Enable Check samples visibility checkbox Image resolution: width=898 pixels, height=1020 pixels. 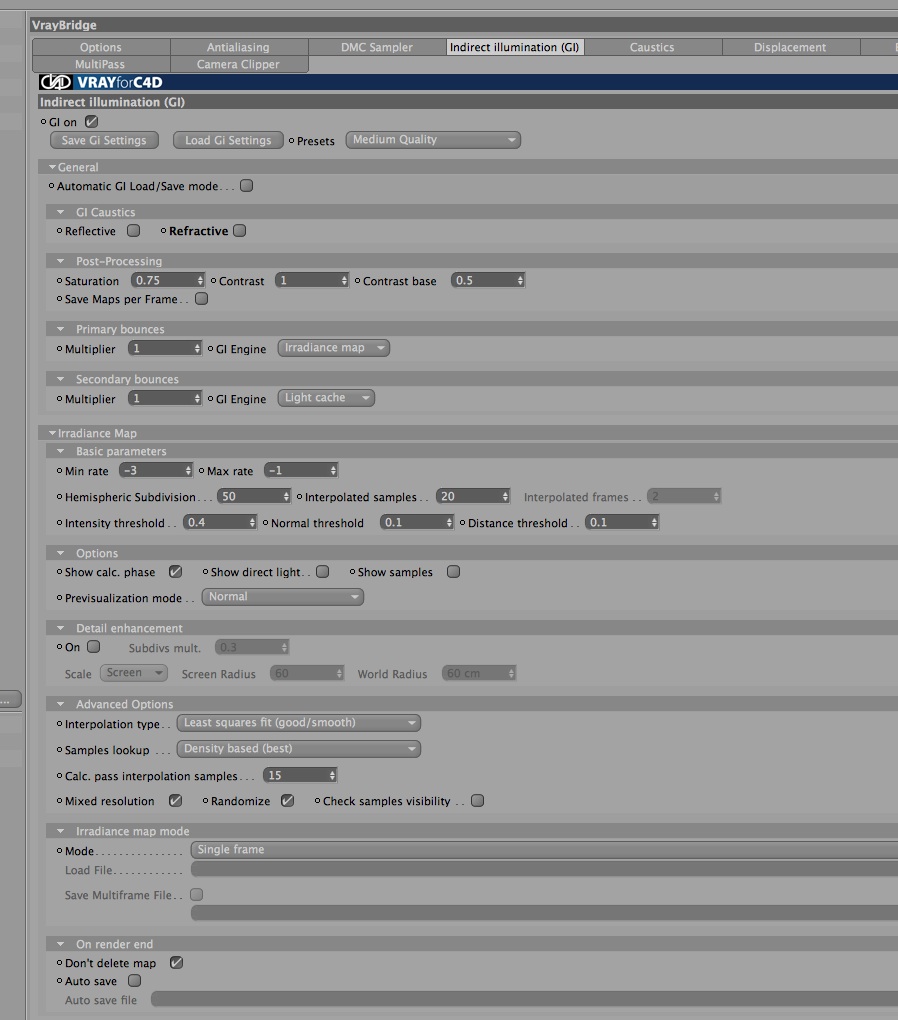coord(478,801)
